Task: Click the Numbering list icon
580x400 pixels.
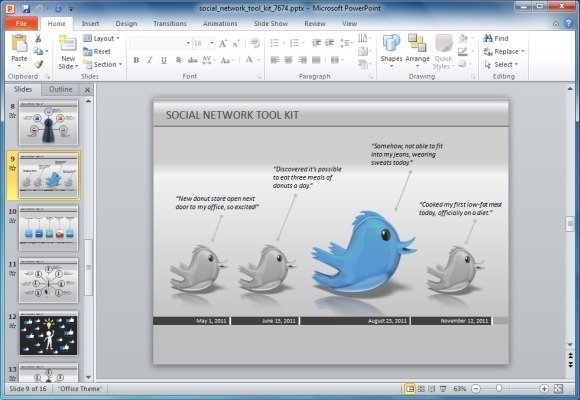Action: [x=294, y=43]
